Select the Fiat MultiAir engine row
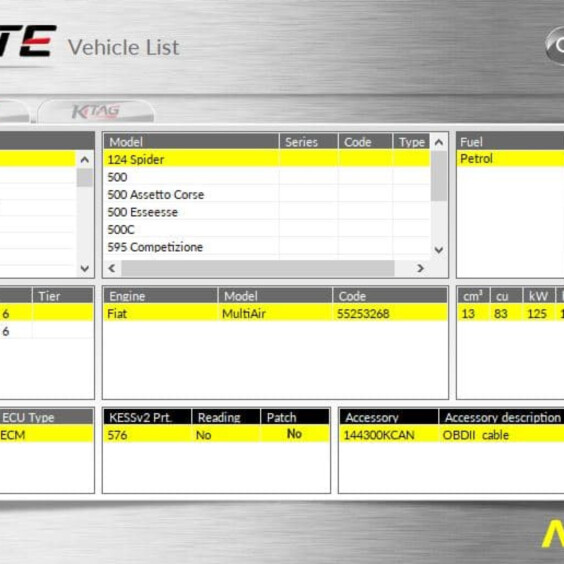Viewport: 564px width, 564px height. [x=275, y=314]
